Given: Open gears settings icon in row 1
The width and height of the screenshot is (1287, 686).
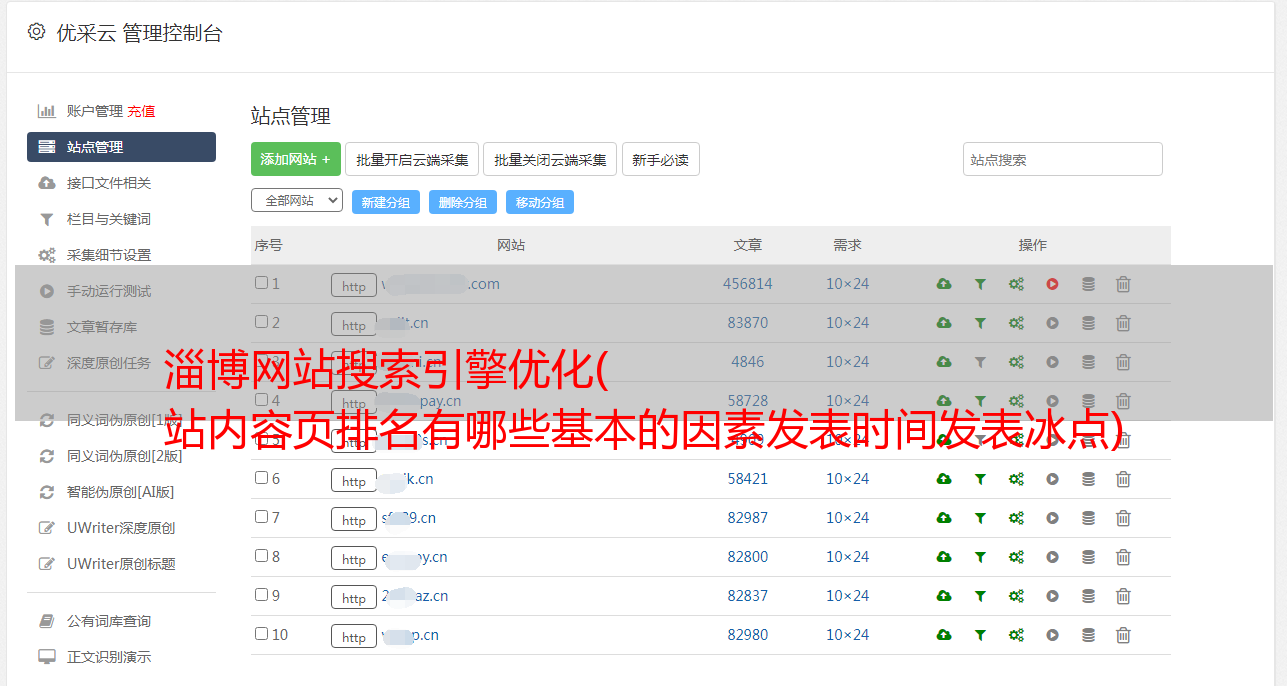Looking at the screenshot, I should pyautogui.click(x=1016, y=284).
